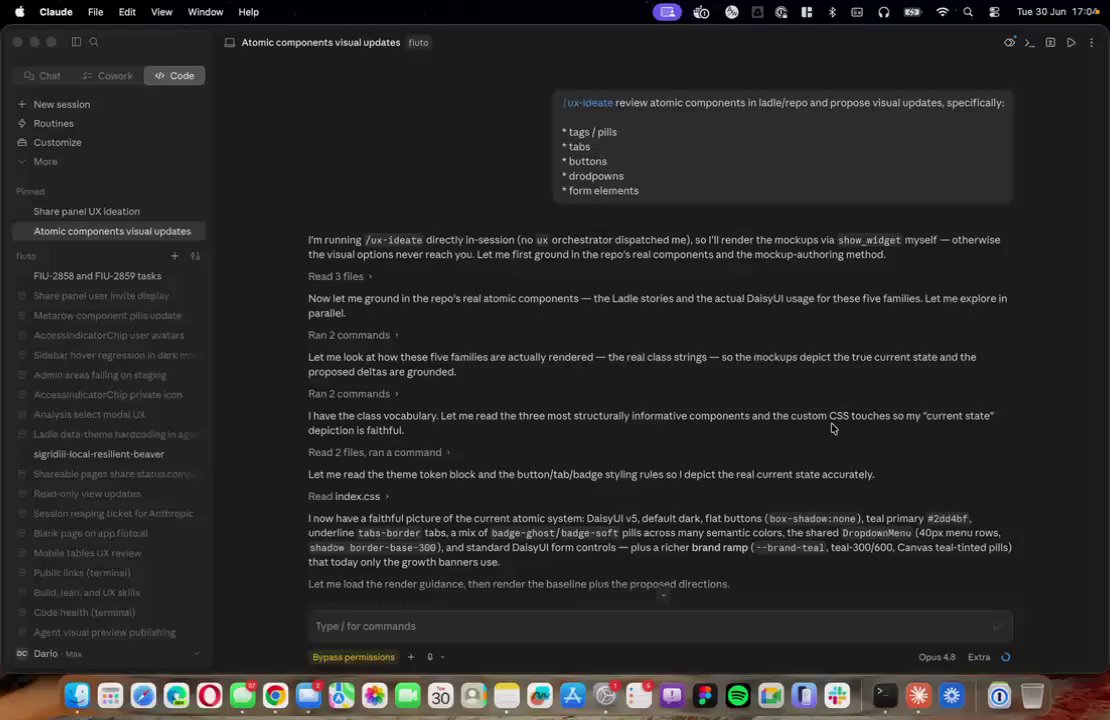Open Terminal from the Dock

883,696
